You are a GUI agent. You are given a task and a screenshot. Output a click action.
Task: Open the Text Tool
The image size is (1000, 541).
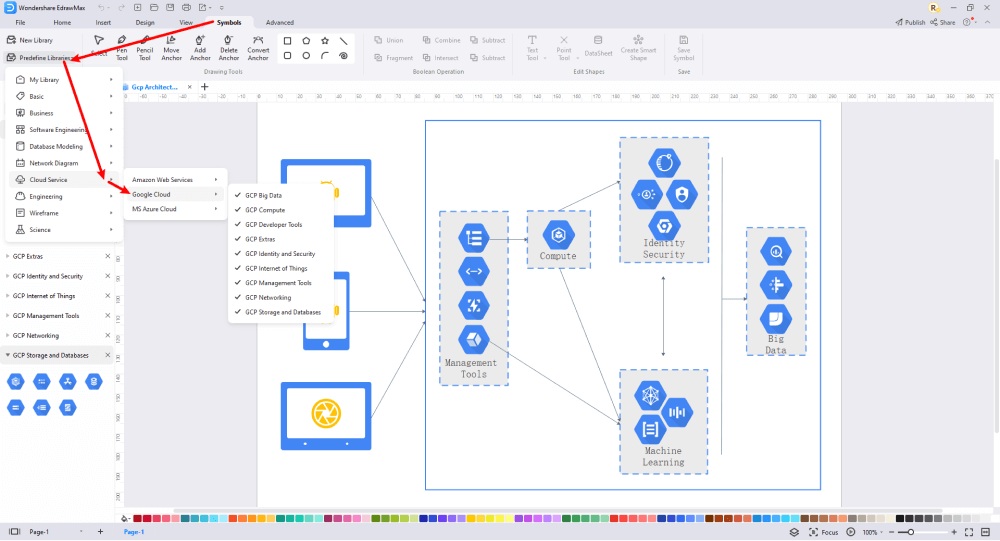click(x=532, y=48)
